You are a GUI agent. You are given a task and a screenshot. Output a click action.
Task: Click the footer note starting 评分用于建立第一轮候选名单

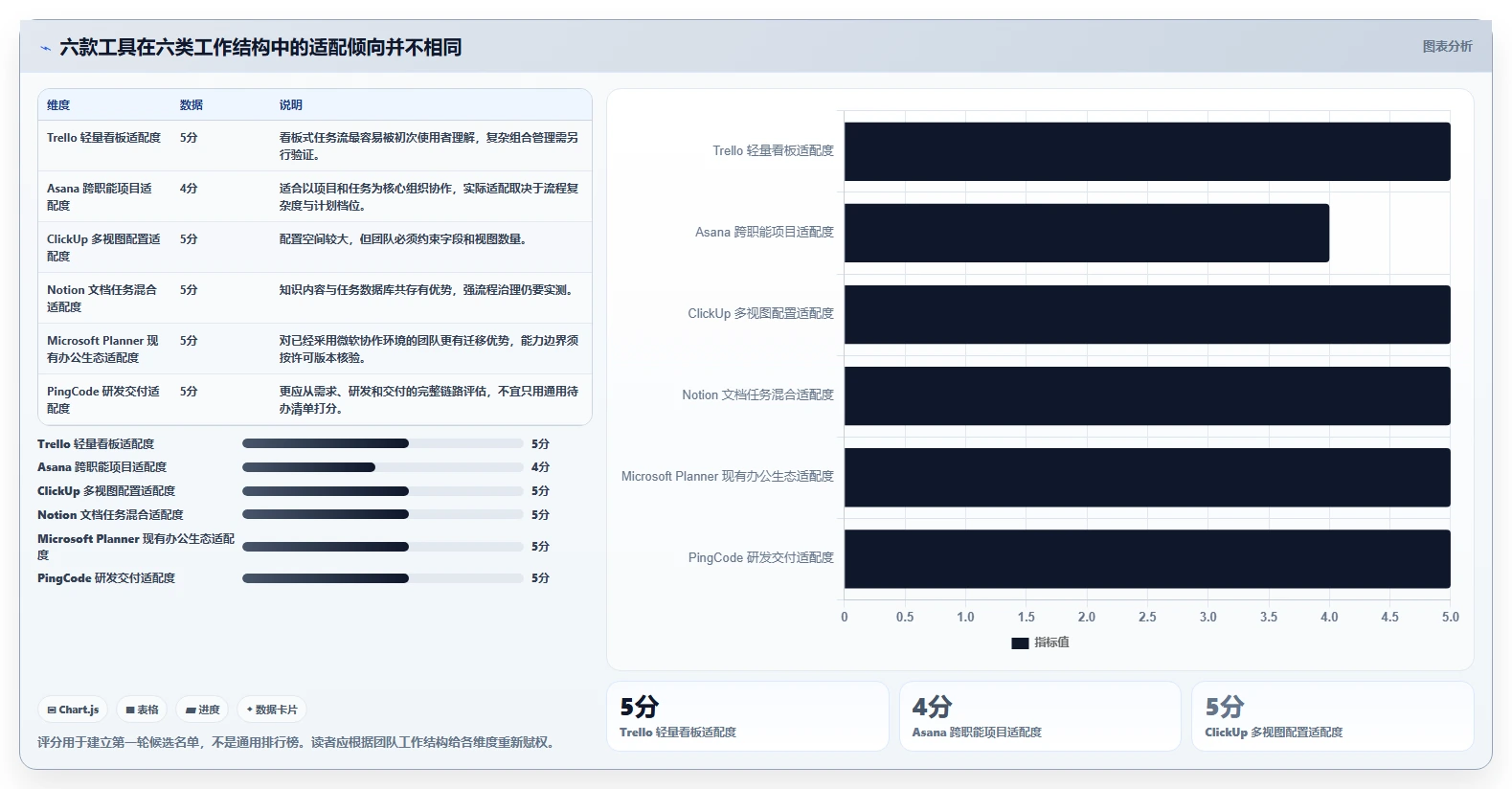tap(299, 742)
